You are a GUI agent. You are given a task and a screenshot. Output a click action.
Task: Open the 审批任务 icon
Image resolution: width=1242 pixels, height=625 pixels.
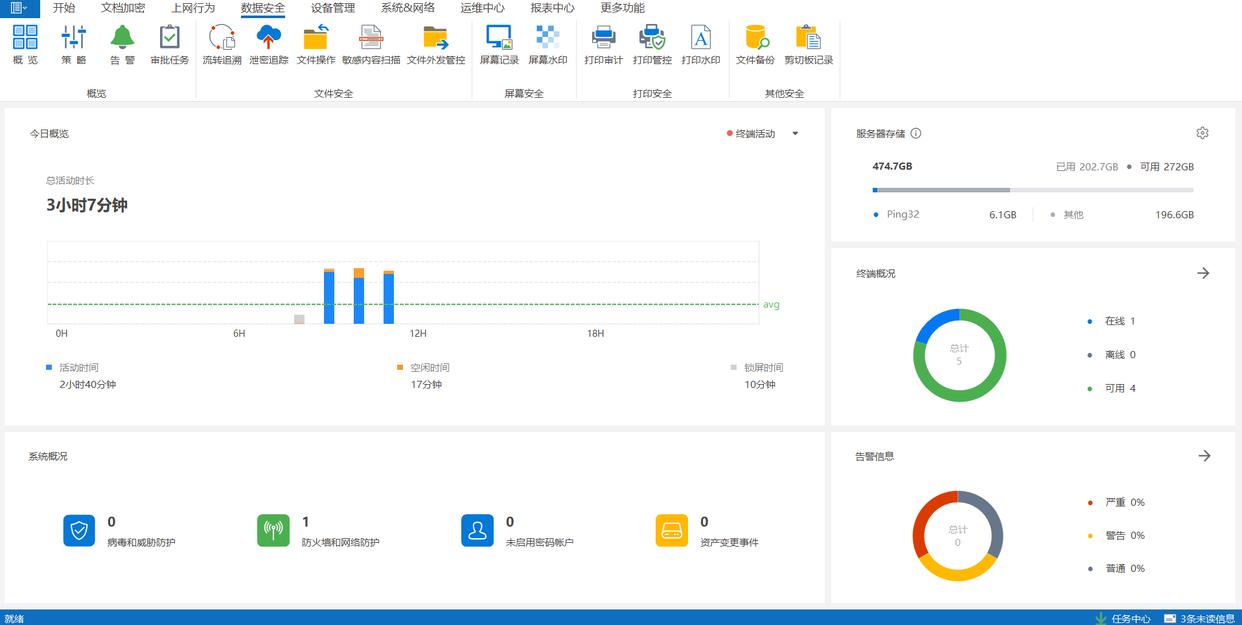[x=170, y=39]
